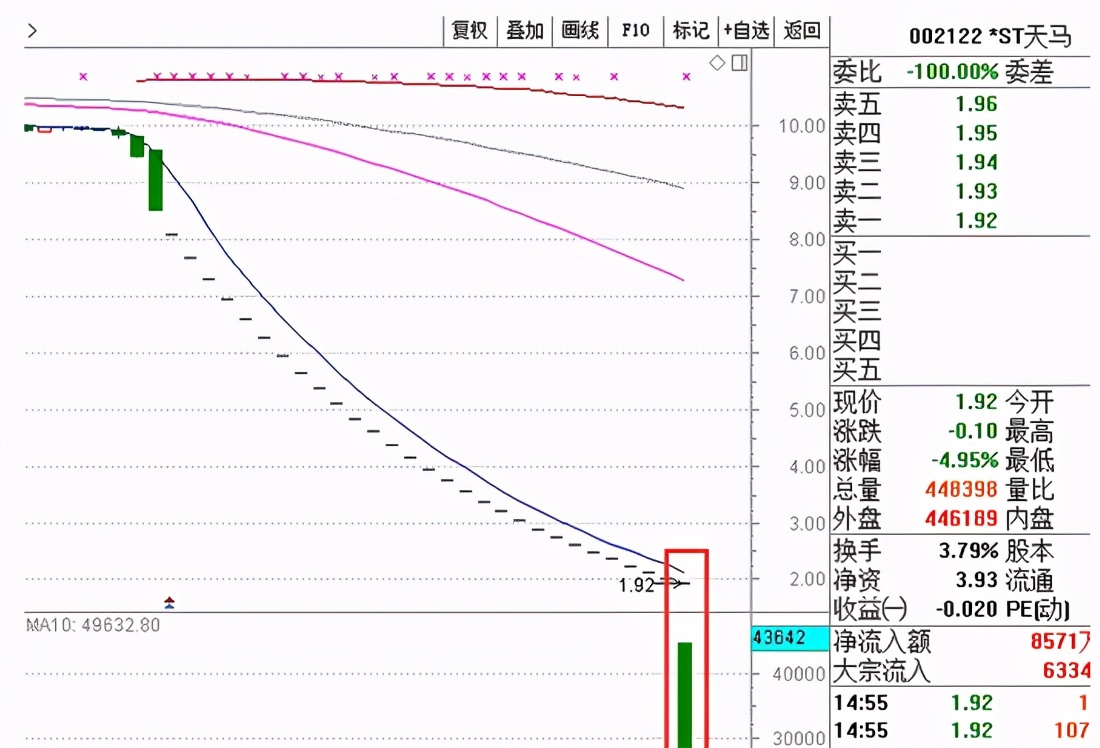The width and height of the screenshot is (1100, 748).
Task: Open F10 company information
Action: 636,30
